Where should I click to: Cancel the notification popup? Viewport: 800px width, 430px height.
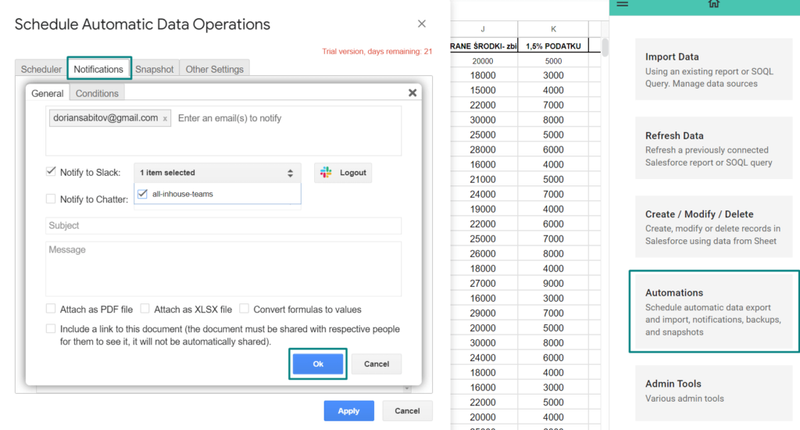[377, 364]
